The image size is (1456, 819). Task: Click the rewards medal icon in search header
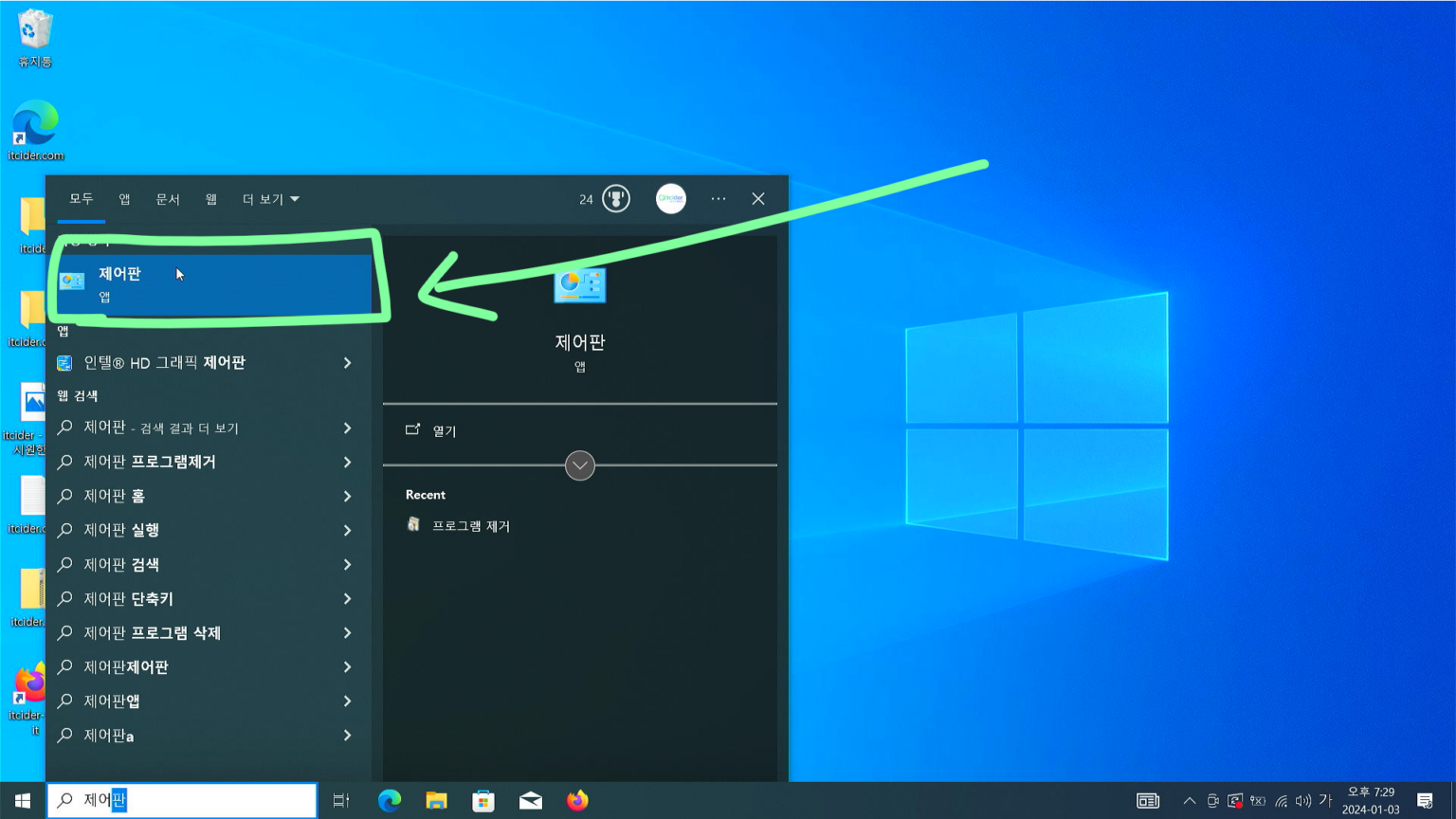coord(616,199)
